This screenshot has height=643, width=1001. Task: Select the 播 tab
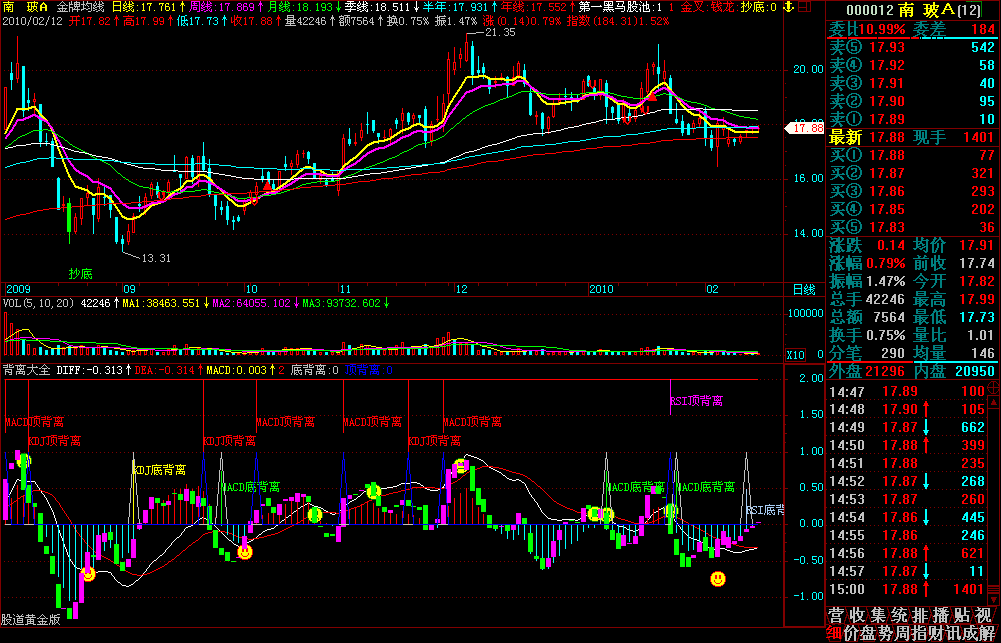click(941, 616)
